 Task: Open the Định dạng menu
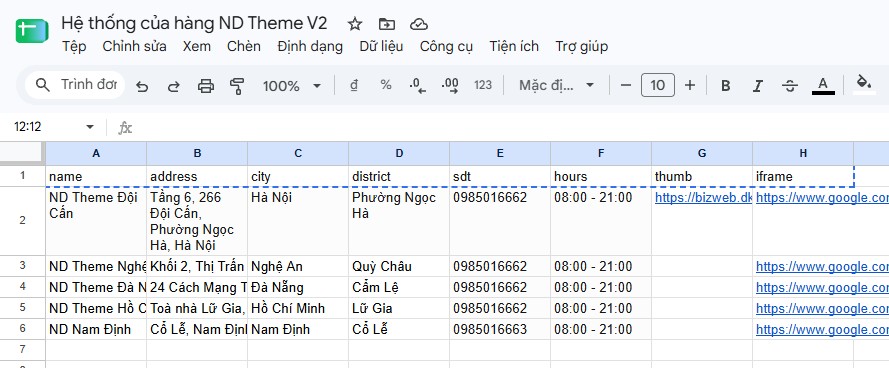(x=310, y=46)
